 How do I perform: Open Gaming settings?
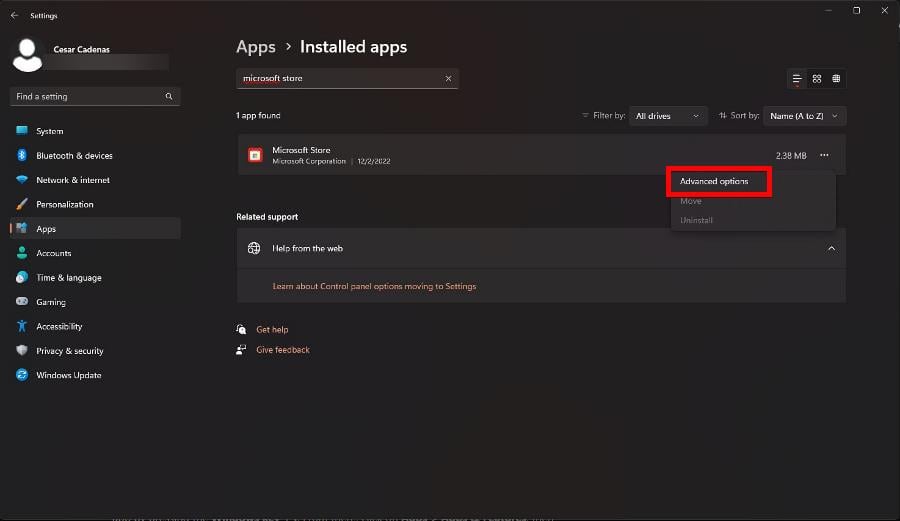click(95, 302)
